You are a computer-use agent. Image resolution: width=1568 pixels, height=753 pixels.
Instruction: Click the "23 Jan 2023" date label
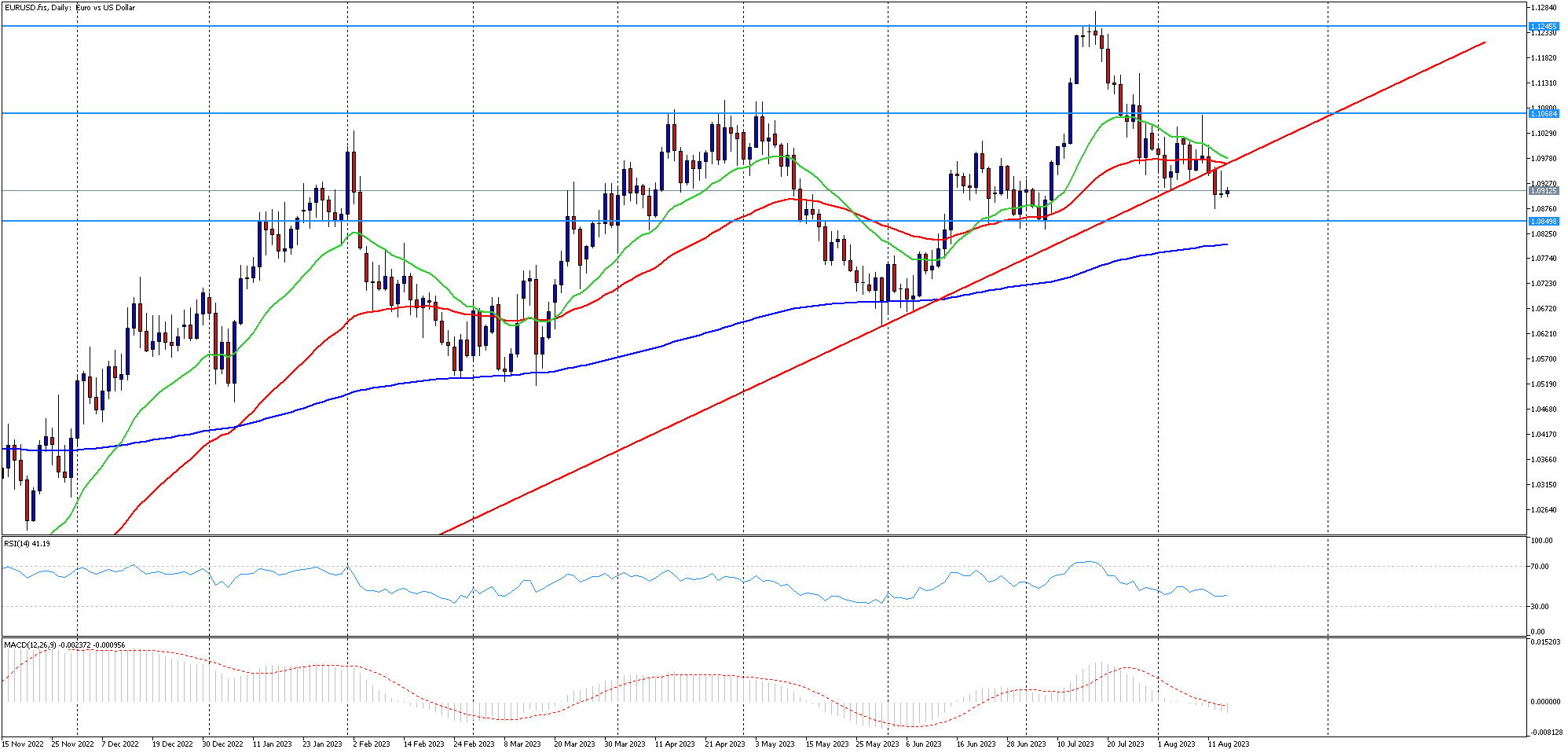[x=323, y=744]
